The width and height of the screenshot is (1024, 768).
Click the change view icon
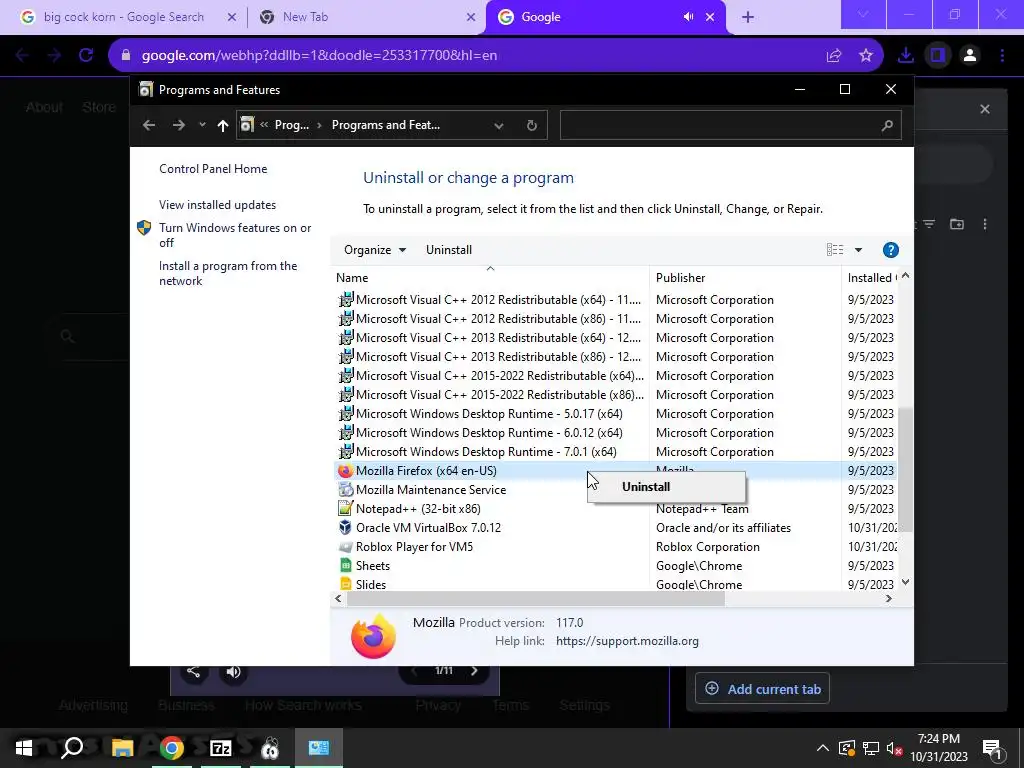tap(835, 250)
